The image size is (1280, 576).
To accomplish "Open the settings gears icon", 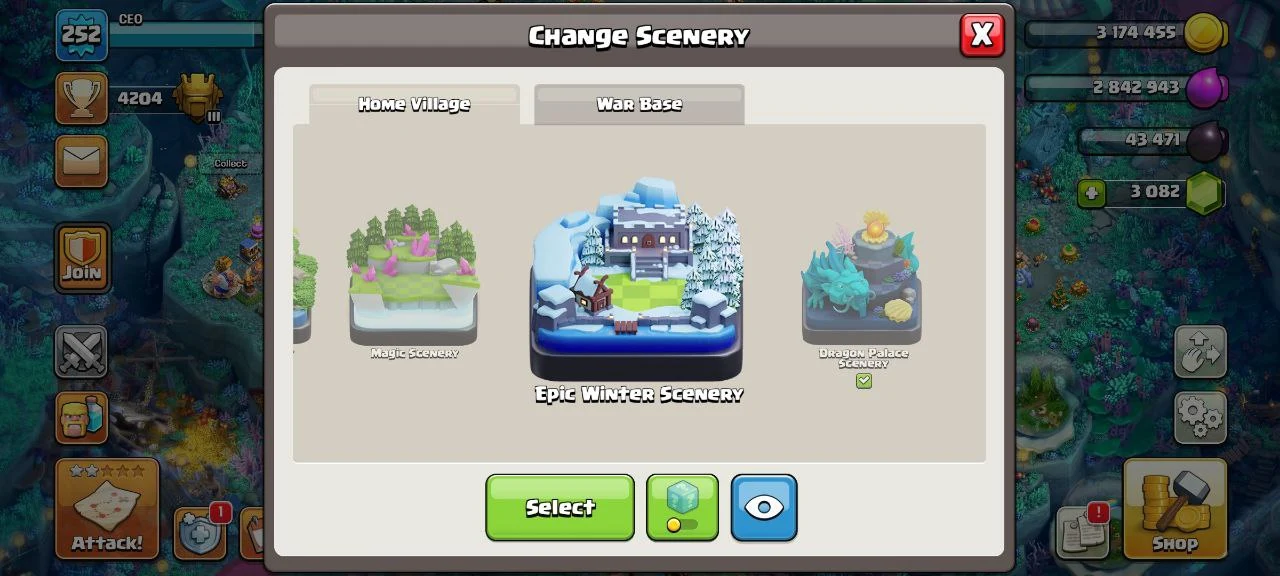I will 1200,417.
